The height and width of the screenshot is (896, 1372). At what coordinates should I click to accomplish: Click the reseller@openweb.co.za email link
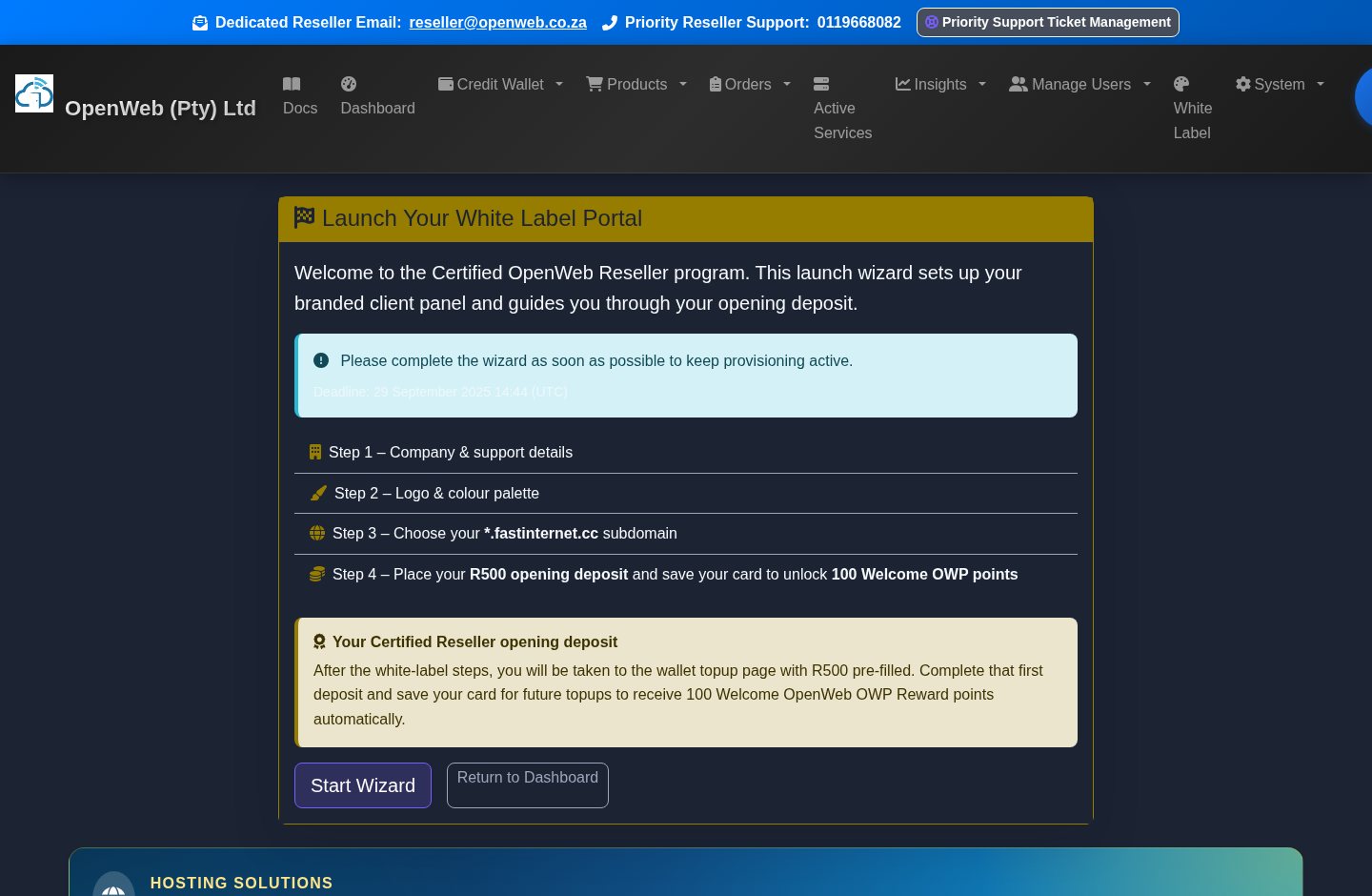(x=497, y=22)
